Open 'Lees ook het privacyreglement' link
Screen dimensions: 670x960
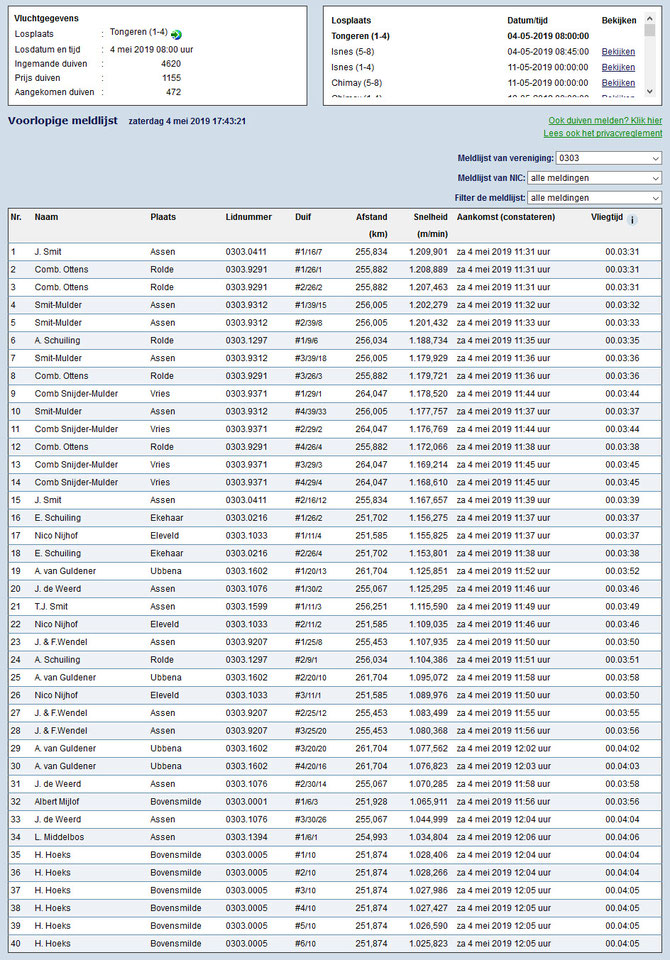click(x=603, y=133)
